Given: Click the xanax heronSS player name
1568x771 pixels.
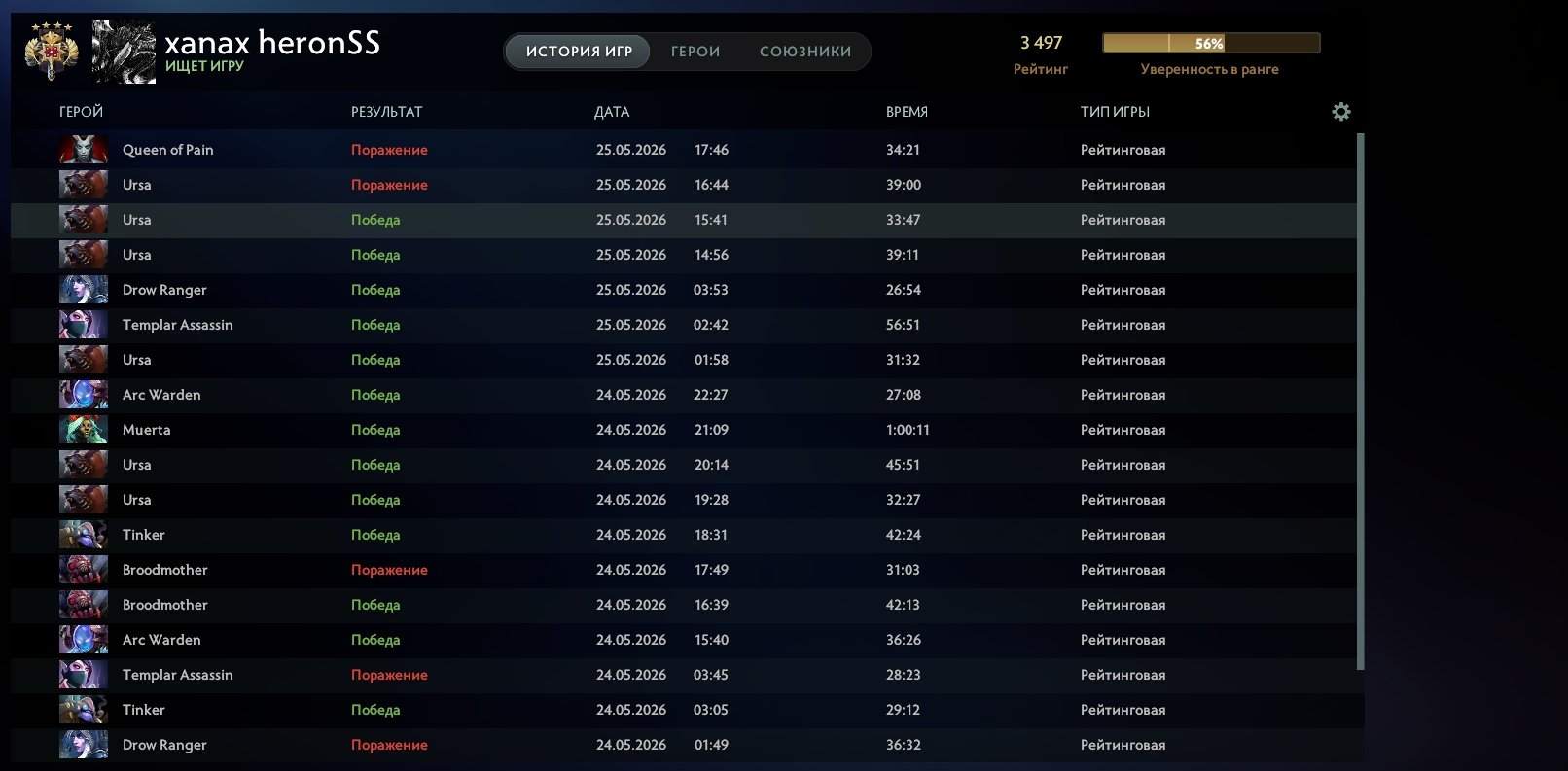Looking at the screenshot, I should click(x=272, y=42).
